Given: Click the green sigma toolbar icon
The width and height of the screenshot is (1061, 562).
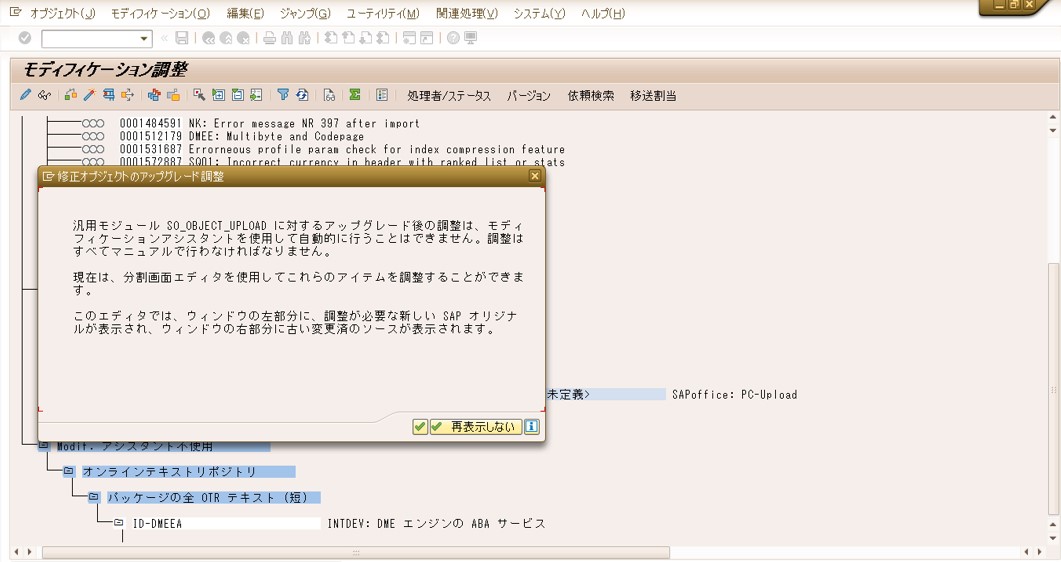Looking at the screenshot, I should click(x=354, y=95).
